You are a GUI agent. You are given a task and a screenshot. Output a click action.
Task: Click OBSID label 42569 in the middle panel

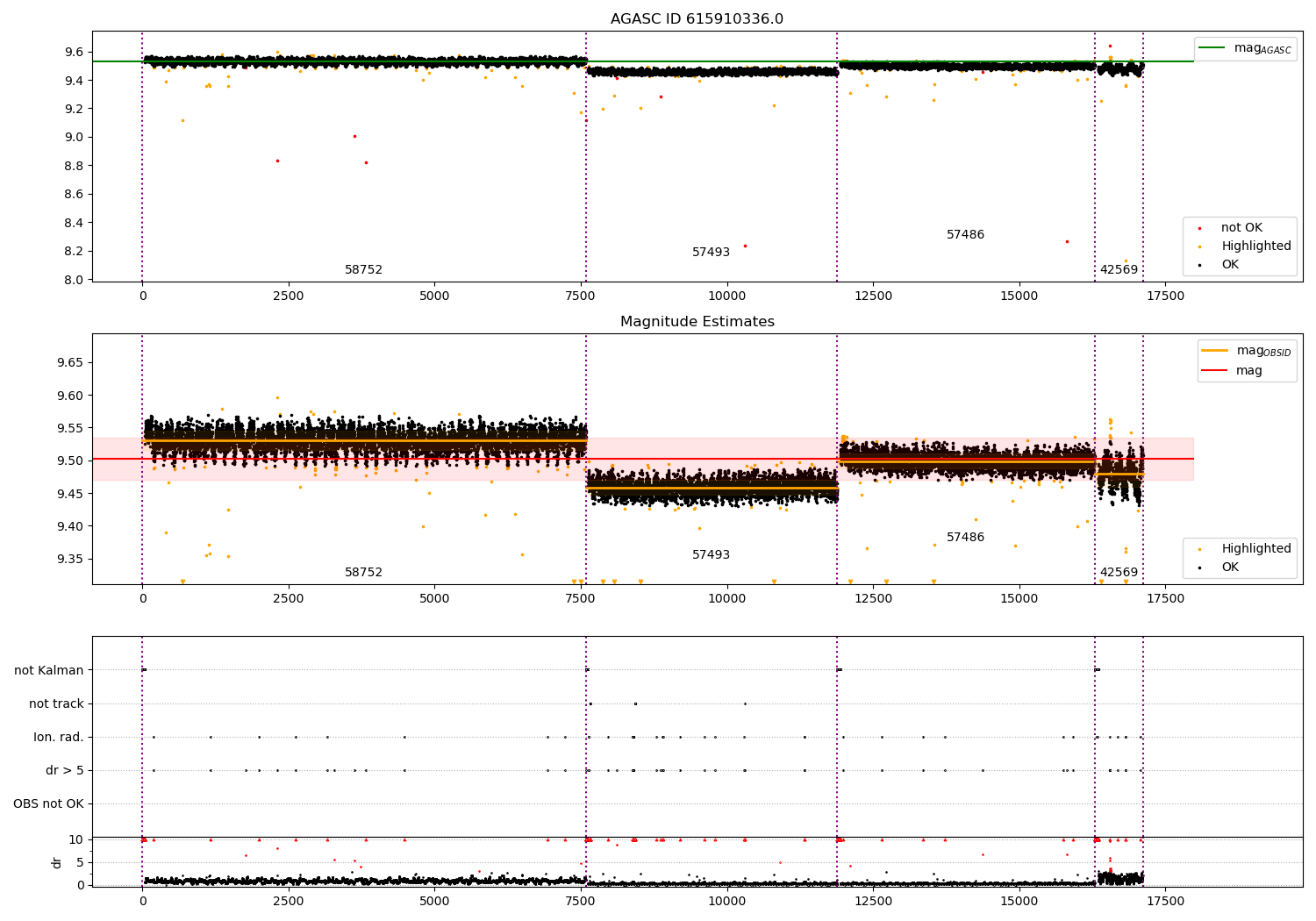(1119, 573)
